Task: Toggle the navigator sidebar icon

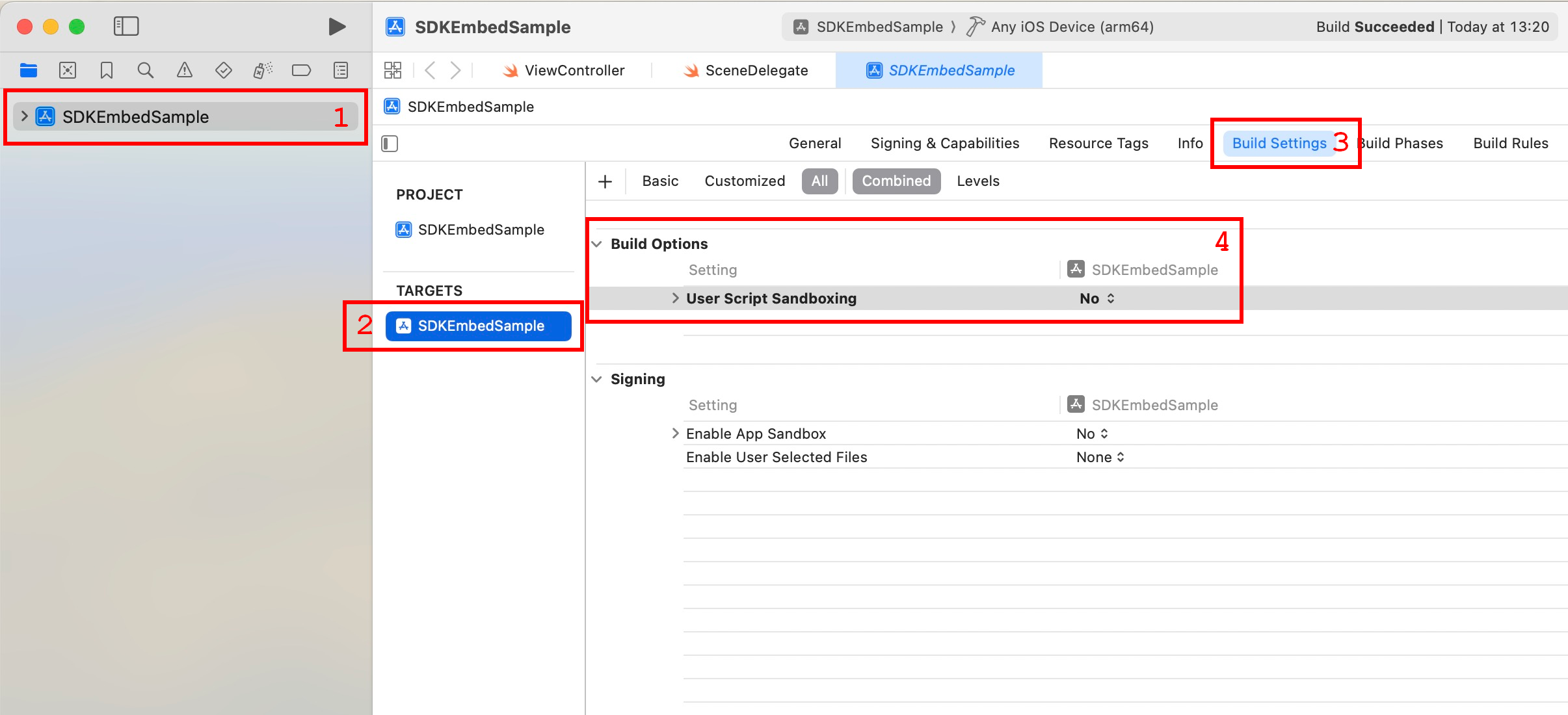Action: point(126,27)
